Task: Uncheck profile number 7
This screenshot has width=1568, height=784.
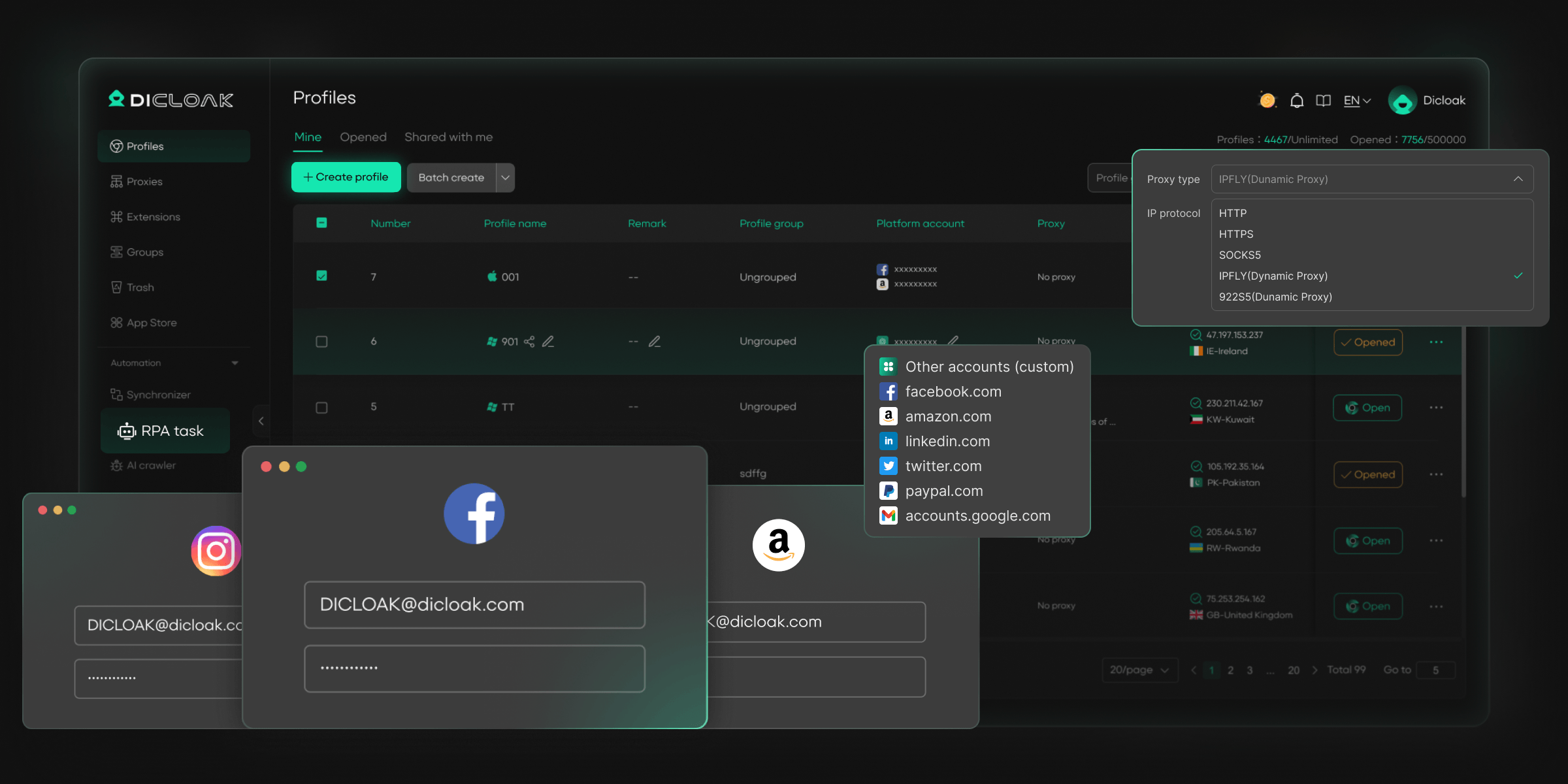Action: (321, 276)
